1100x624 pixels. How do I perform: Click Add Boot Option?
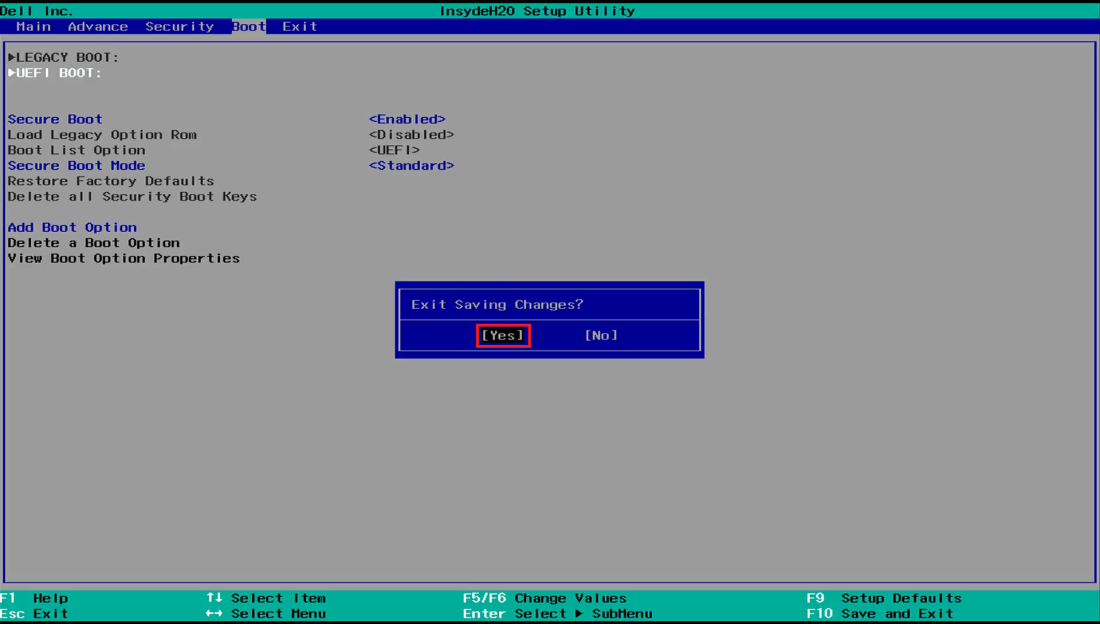pos(72,228)
